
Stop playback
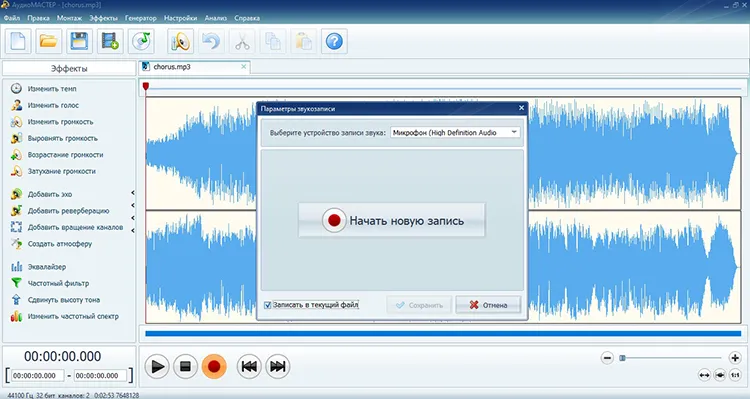coord(185,367)
